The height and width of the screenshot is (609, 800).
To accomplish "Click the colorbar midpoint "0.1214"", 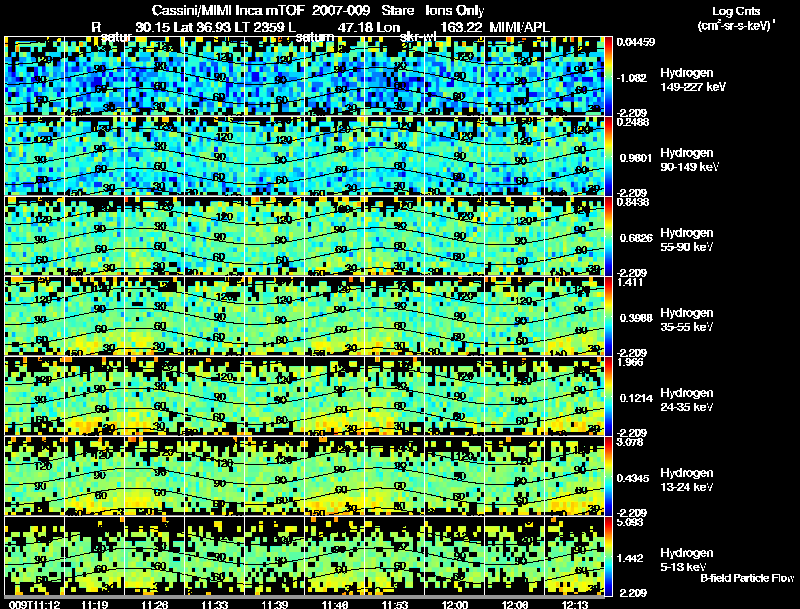I will (636, 398).
